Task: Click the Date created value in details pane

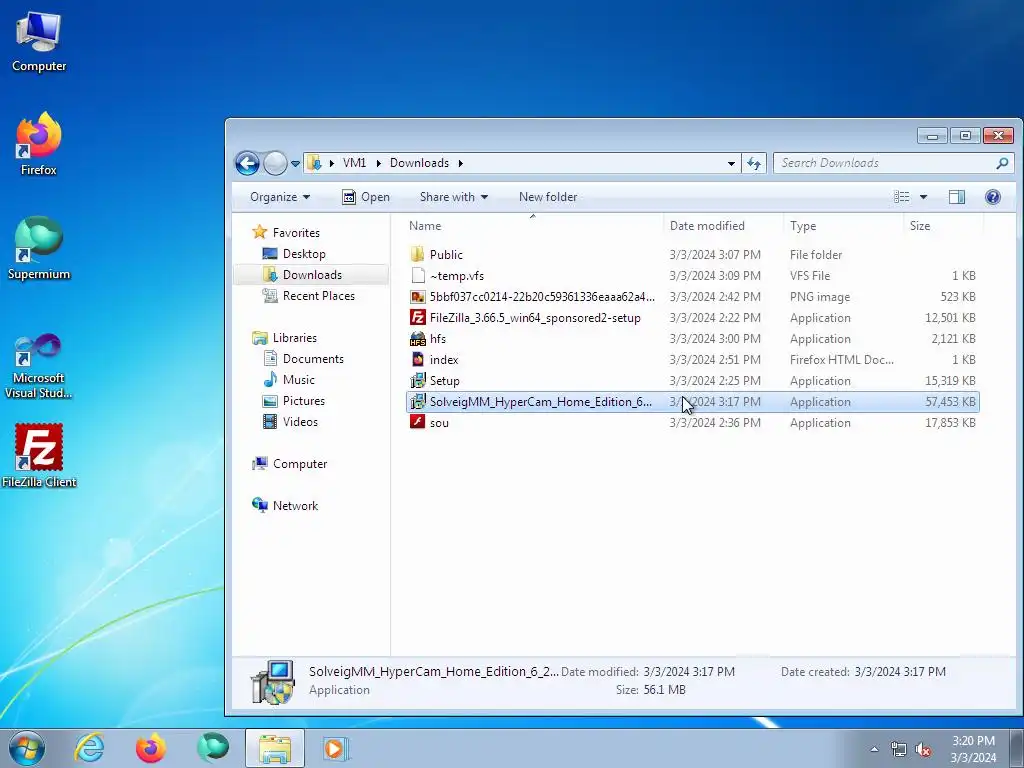Action: 900,671
